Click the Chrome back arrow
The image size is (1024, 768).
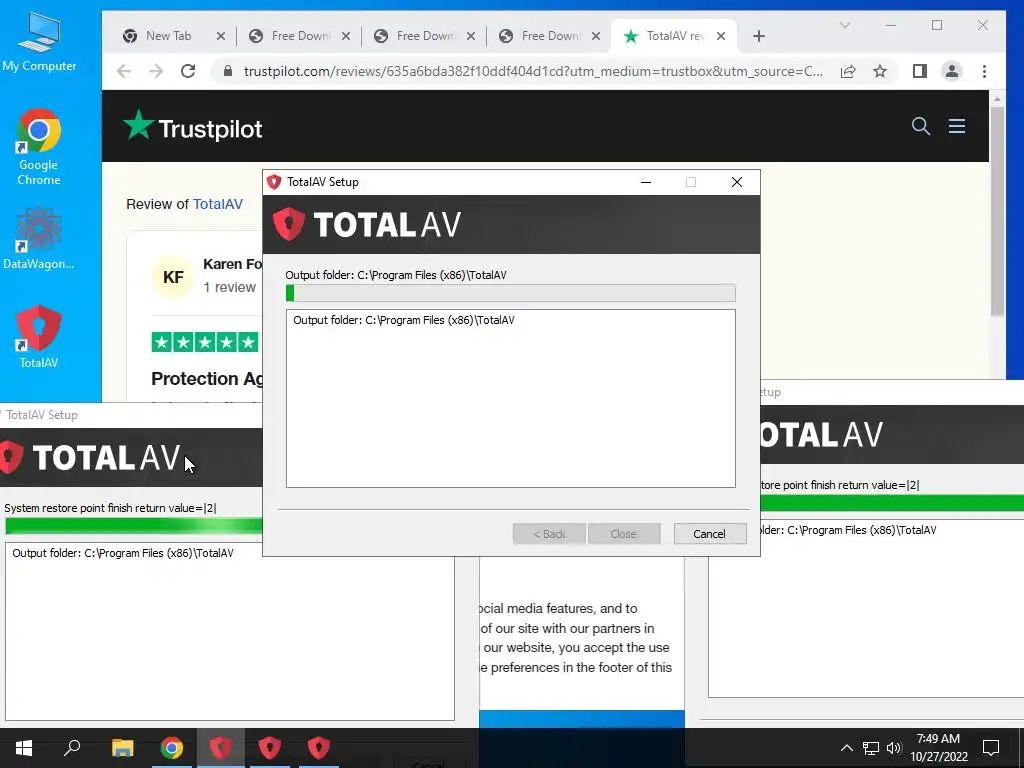(123, 71)
